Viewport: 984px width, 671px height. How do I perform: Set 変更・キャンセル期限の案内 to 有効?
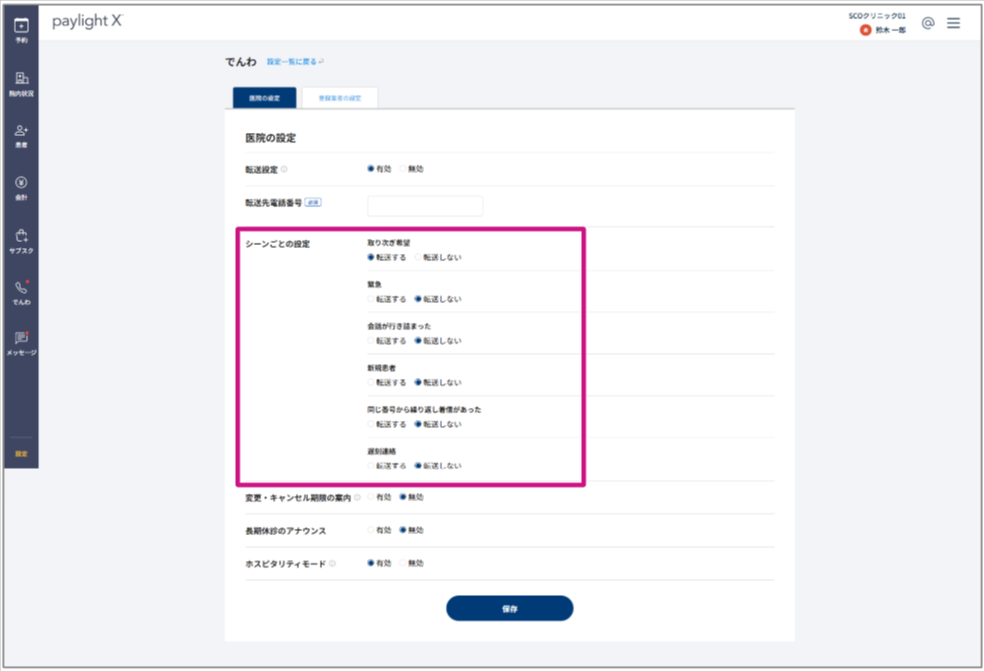point(371,497)
